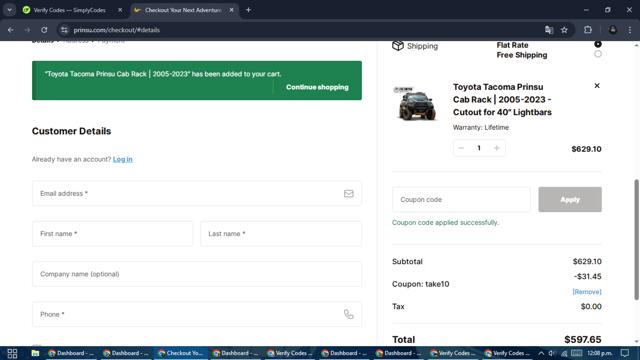Screen dimensions: 640x360
Task: Open the site information icon in address bar
Action: point(64,30)
